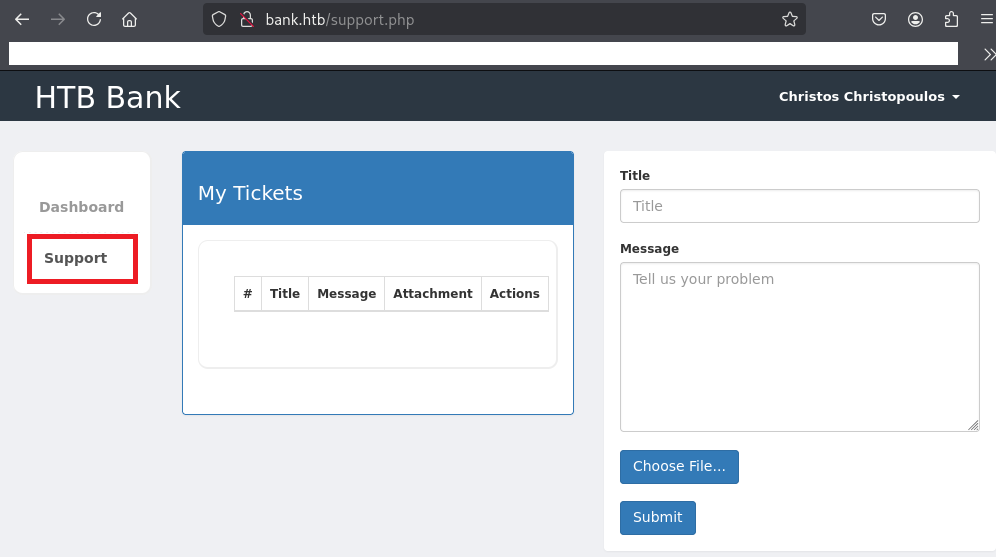996x557 pixels.
Task: Click the tracking protection shield icon
Action: tap(220, 19)
